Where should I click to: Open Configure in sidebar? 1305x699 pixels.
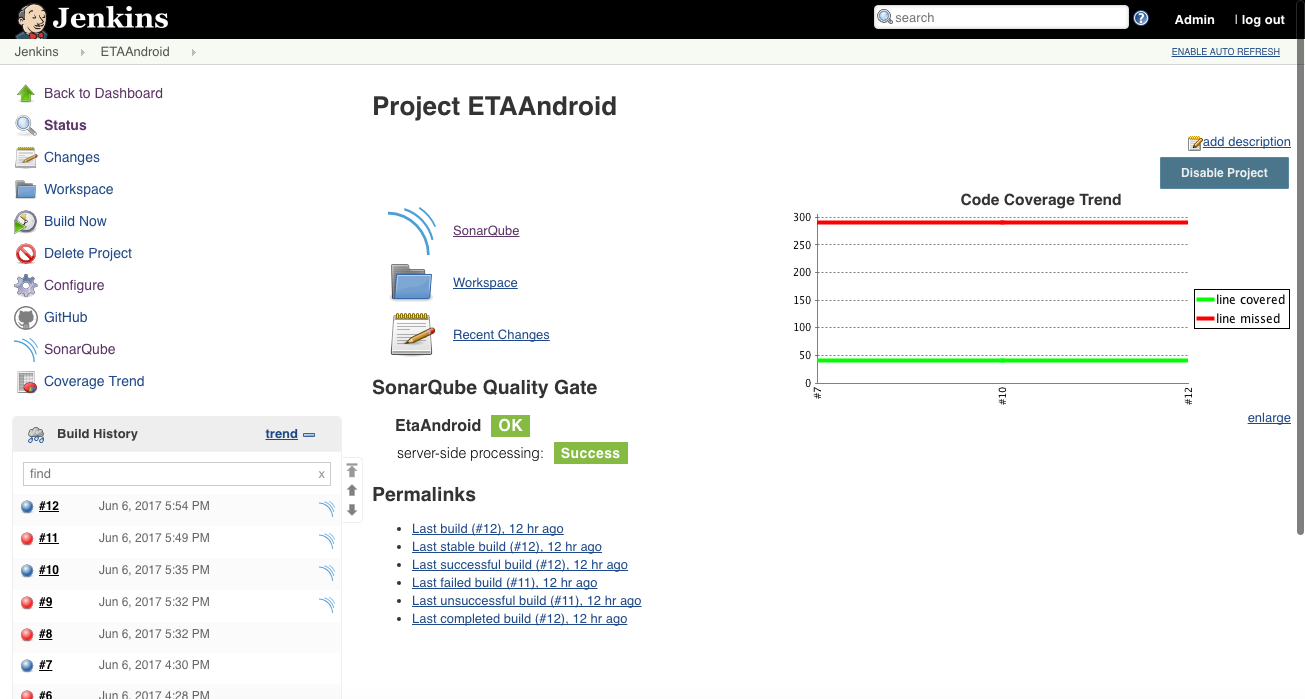coord(74,285)
